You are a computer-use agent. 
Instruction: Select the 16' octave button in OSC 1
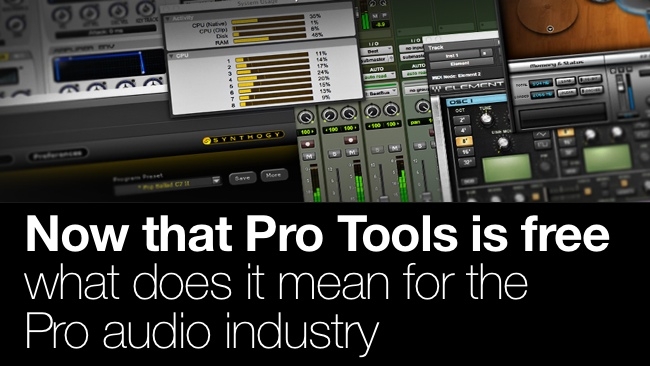pos(466,152)
